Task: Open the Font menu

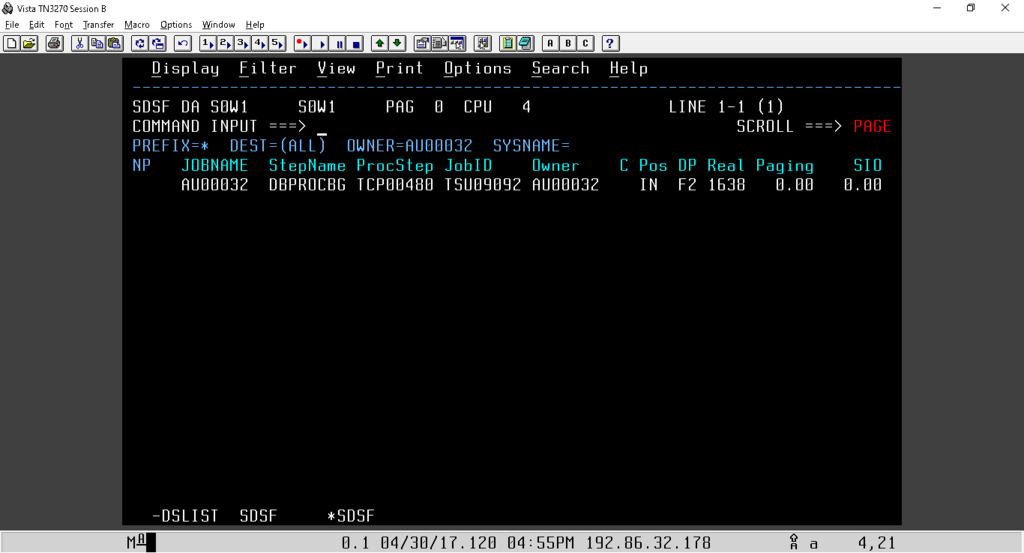Action: 63,25
